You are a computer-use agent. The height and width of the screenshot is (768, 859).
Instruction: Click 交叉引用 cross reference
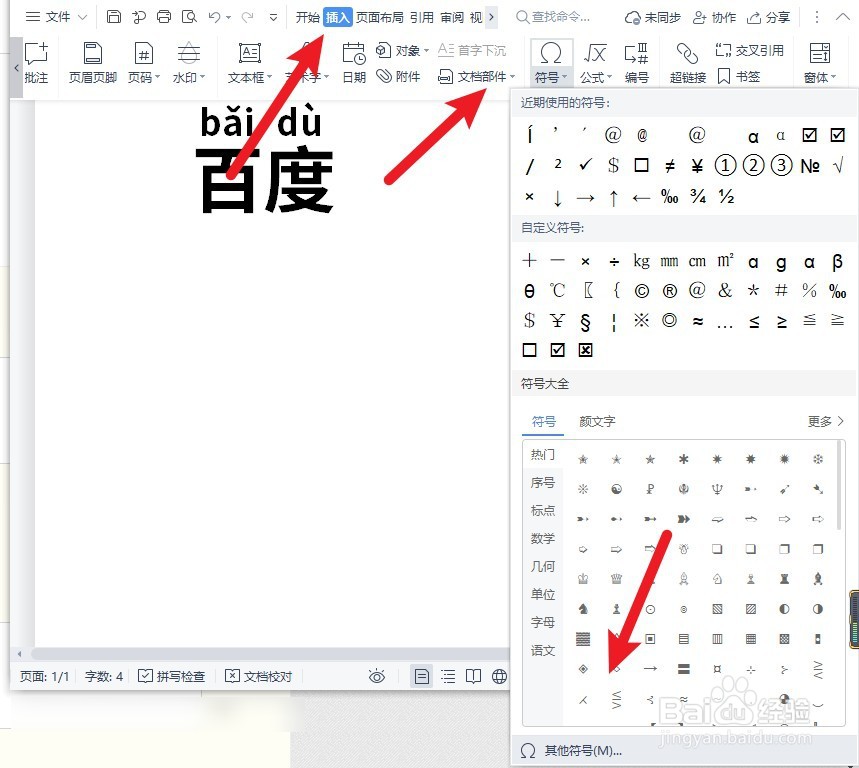(x=749, y=50)
